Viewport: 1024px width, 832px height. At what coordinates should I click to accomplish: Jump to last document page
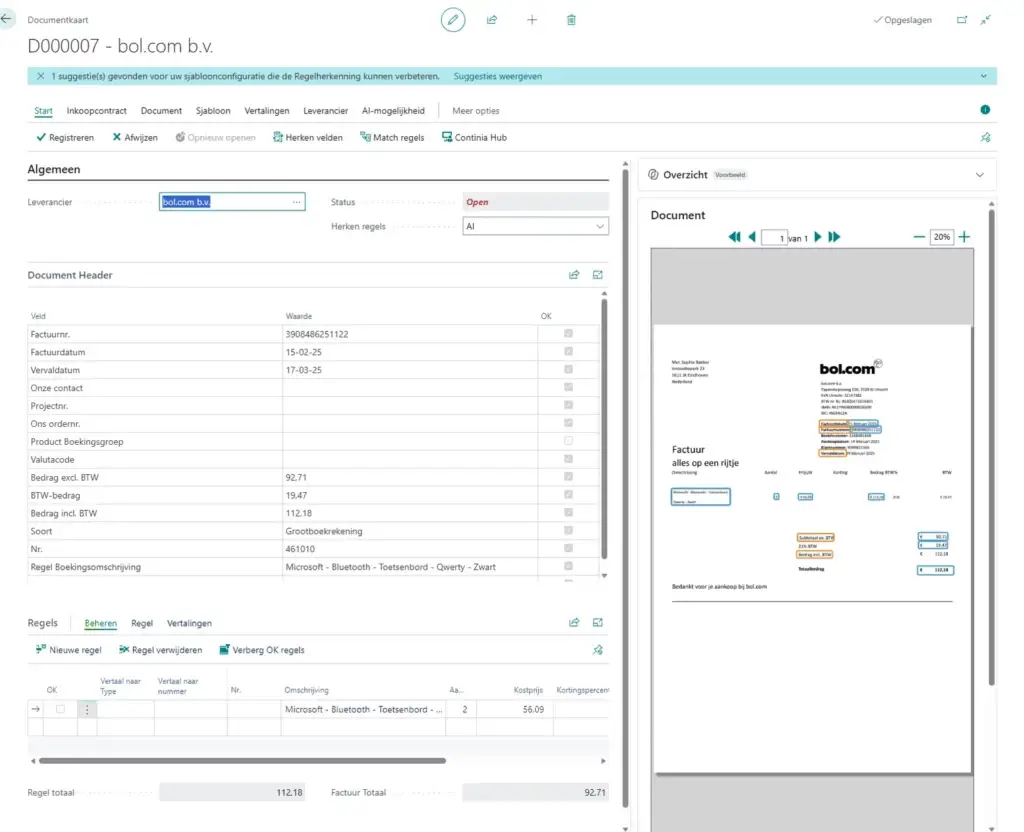(834, 236)
